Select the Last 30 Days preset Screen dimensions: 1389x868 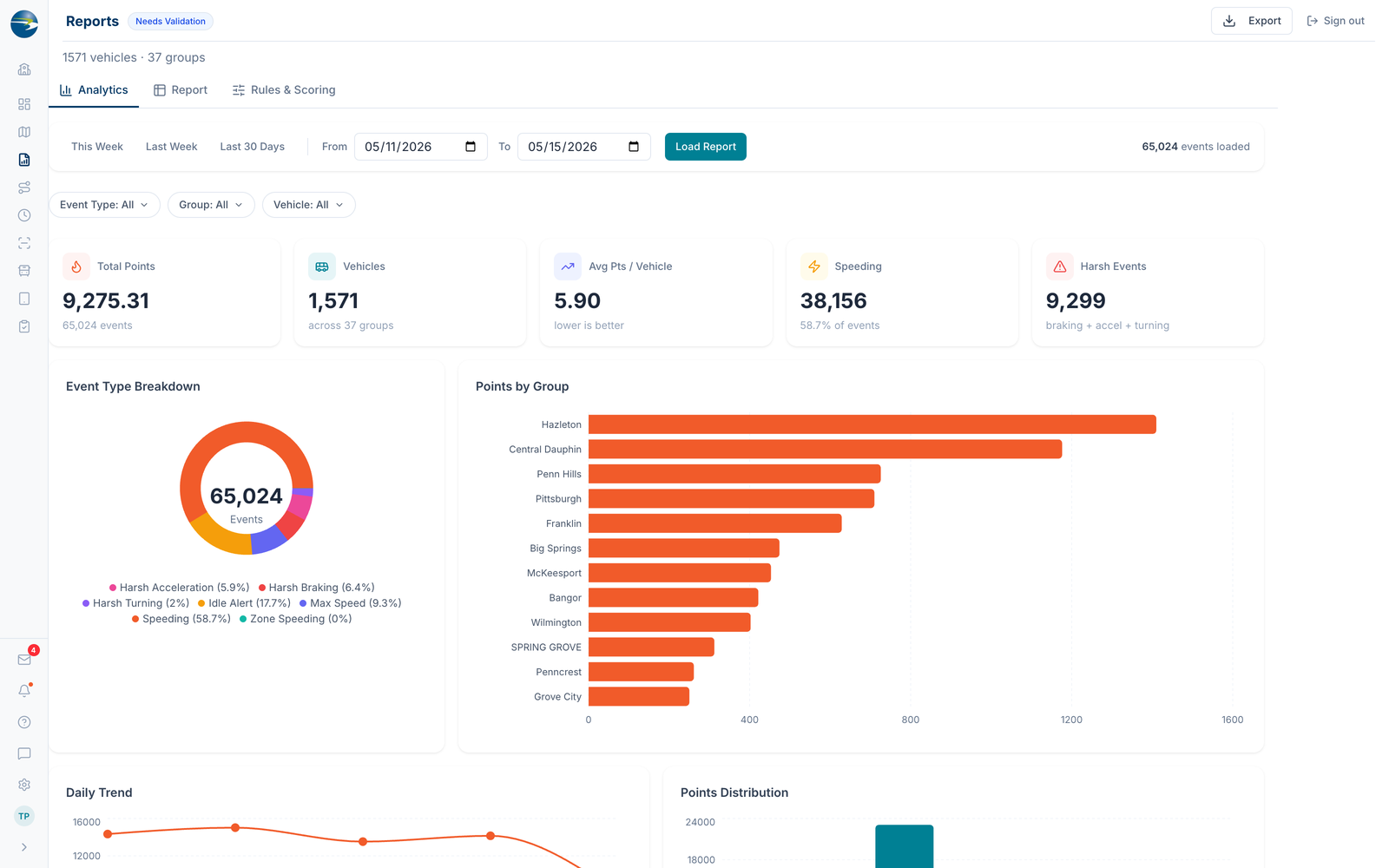tap(253, 147)
